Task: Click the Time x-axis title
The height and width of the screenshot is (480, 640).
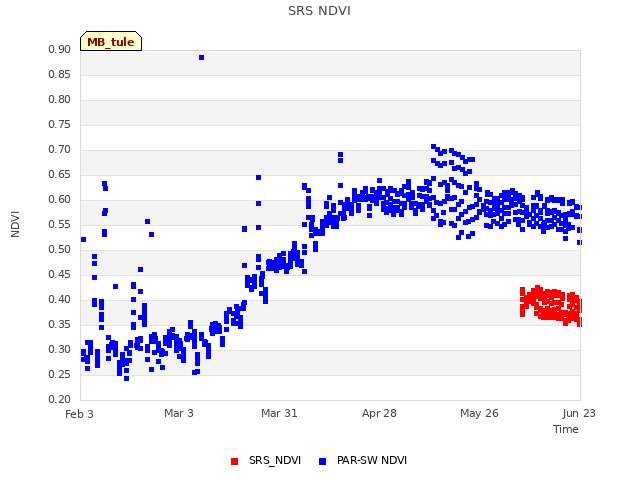Action: coord(565,429)
